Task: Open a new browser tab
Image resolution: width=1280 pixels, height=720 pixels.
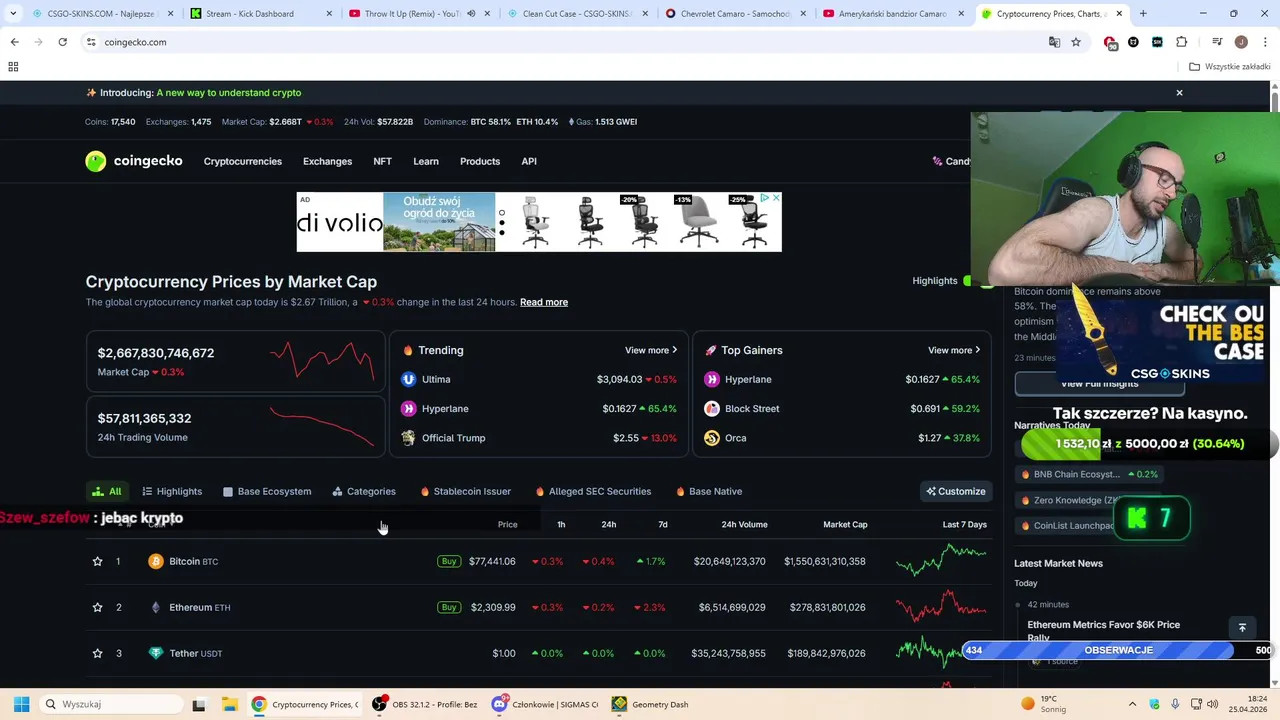Action: [x=1143, y=14]
